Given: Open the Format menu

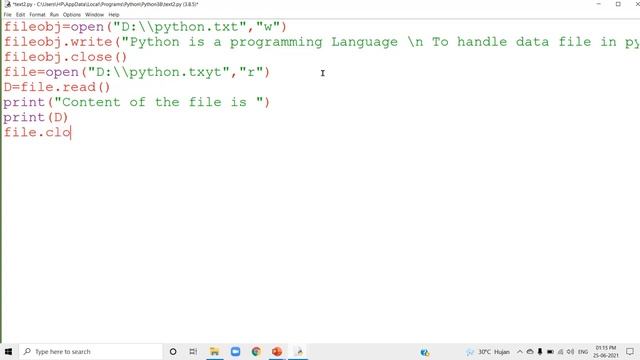Looking at the screenshot, I should click(x=37, y=15).
